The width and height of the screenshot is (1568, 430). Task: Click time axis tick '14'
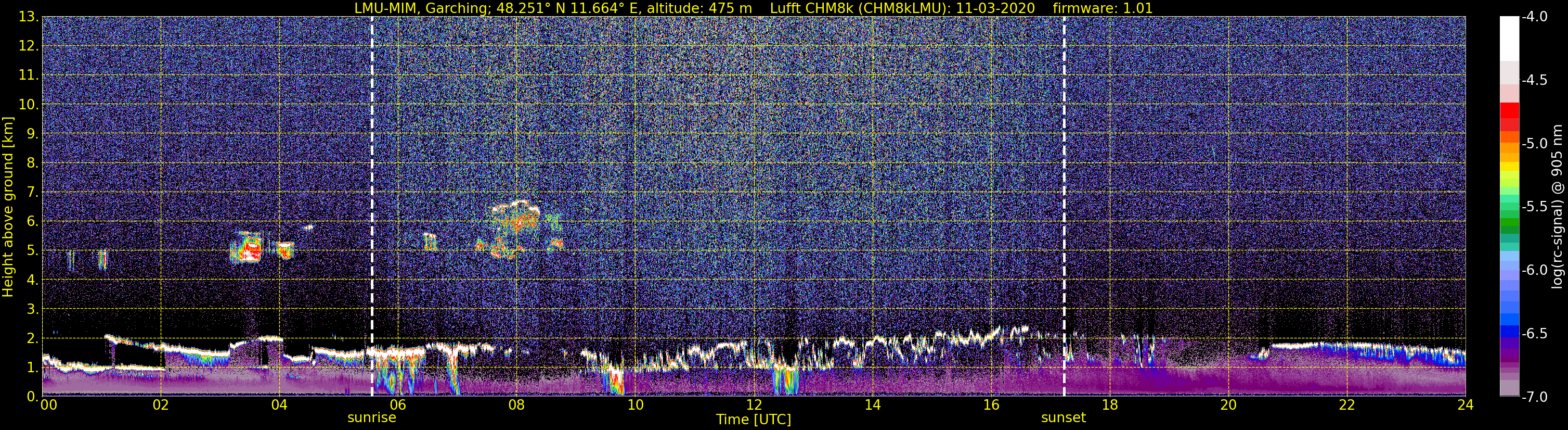point(872,405)
